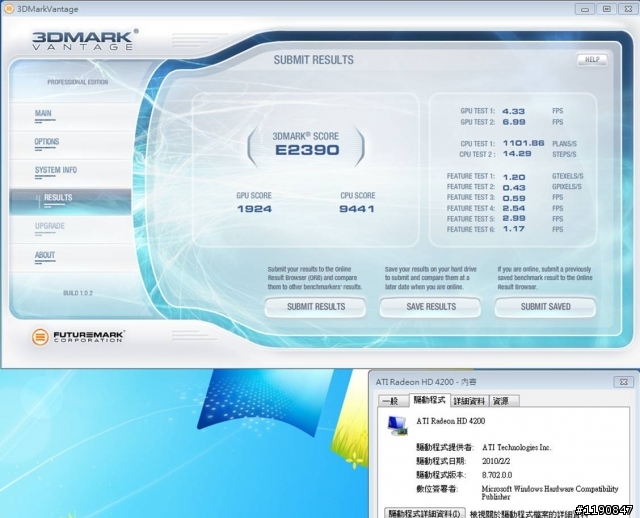Click the BUILD 1.0.2 text

[78, 293]
